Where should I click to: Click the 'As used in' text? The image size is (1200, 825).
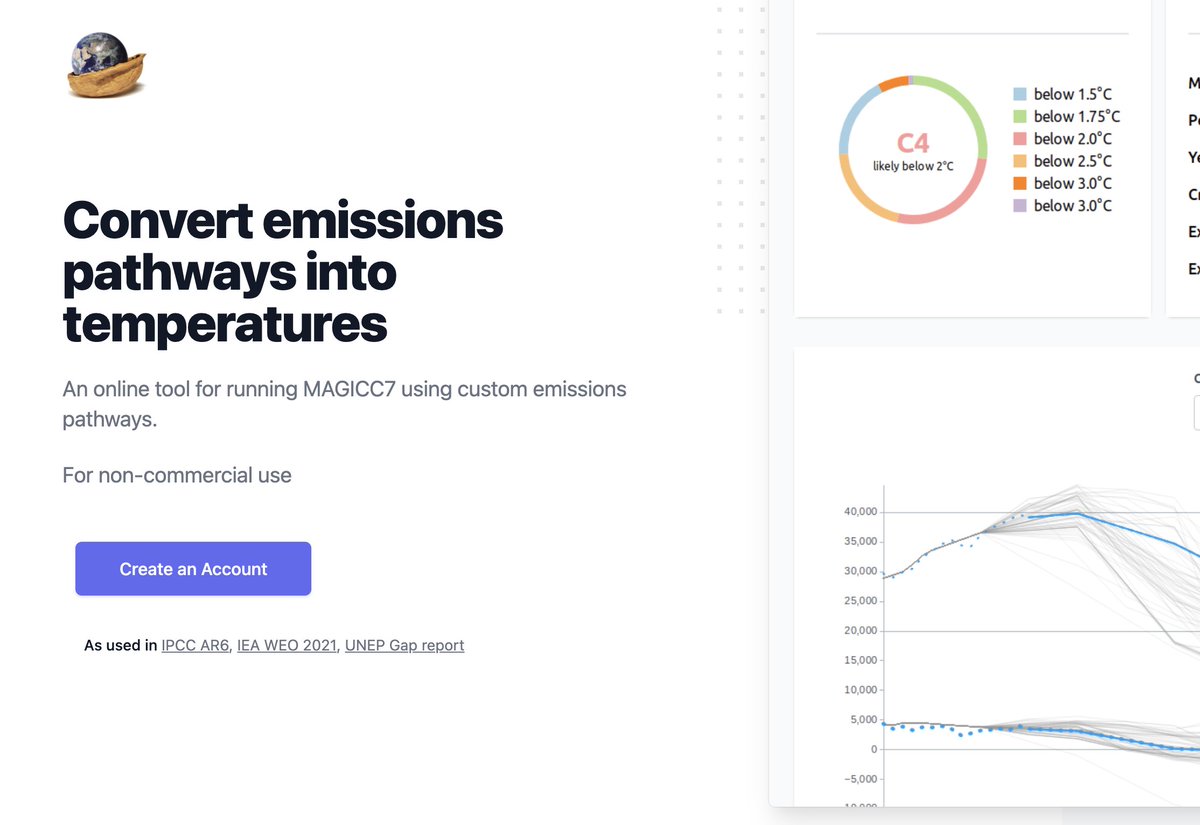coord(120,646)
